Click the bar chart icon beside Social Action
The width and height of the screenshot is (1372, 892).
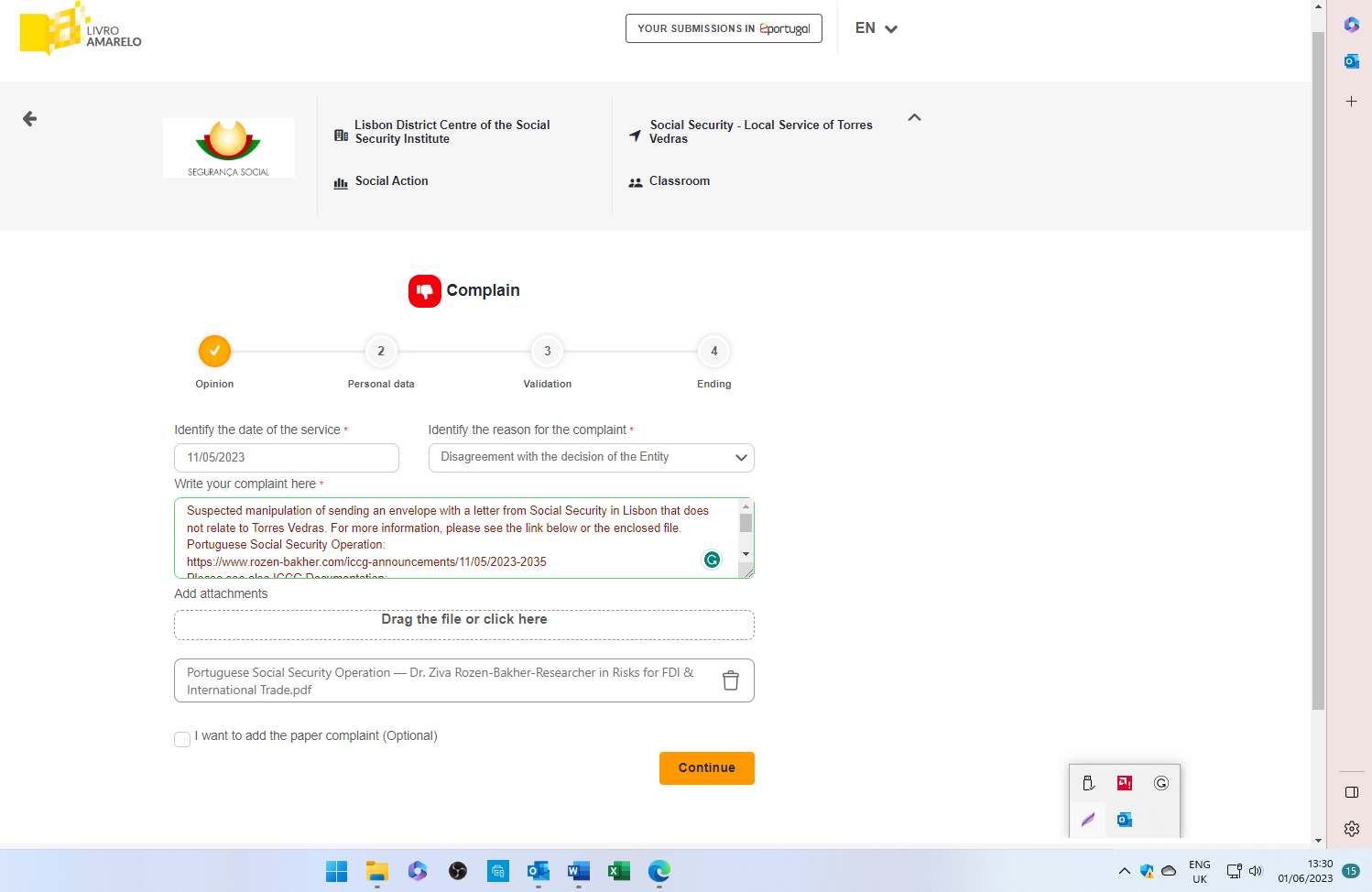(x=341, y=183)
